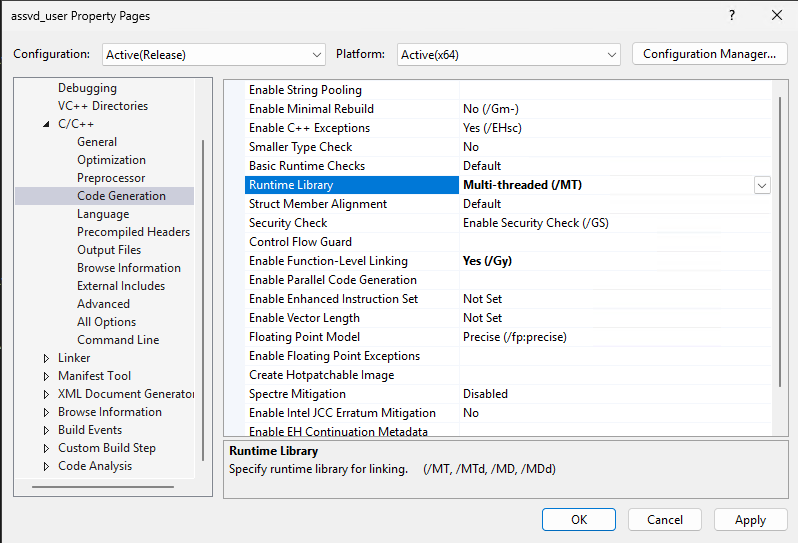Viewport: 798px width, 543px height.
Task: Expand the Linker node
Action: (46, 358)
